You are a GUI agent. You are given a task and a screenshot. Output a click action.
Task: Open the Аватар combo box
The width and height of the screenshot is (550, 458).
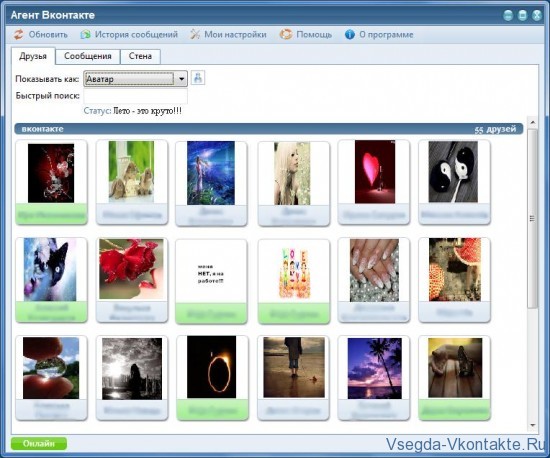click(x=135, y=79)
